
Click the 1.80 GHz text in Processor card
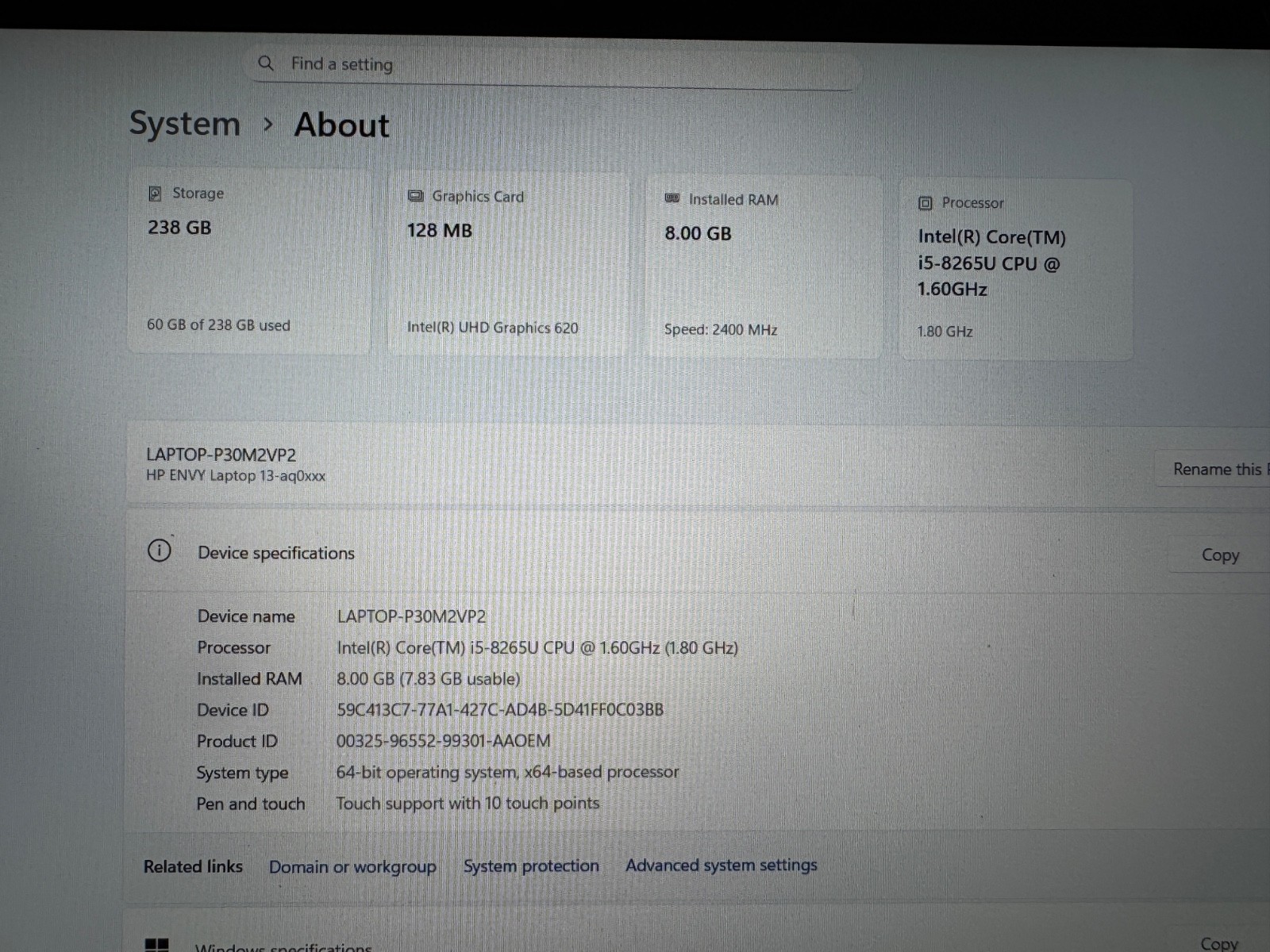pos(945,331)
